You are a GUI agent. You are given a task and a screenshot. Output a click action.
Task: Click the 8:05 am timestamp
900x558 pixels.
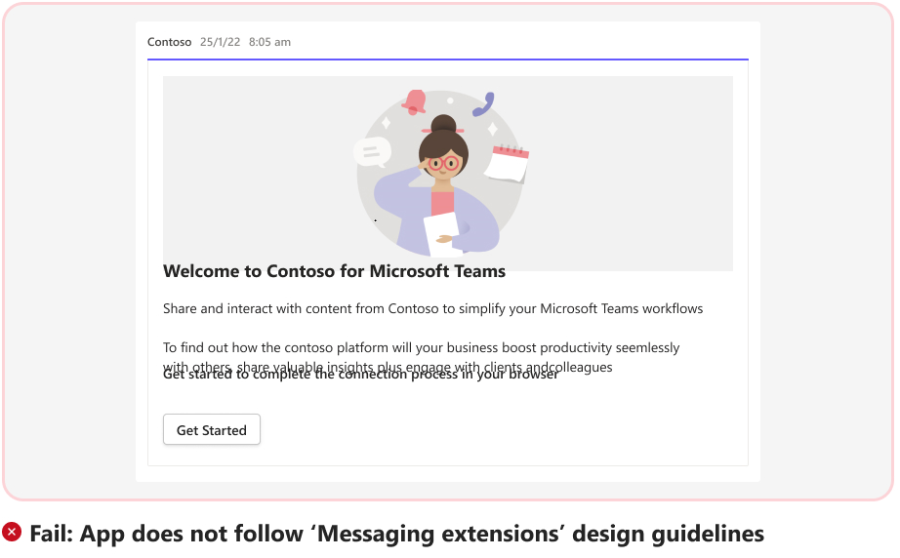pos(270,42)
